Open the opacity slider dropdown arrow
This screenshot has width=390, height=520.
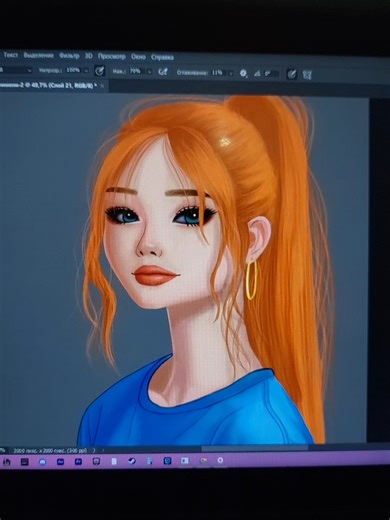pos(86,71)
